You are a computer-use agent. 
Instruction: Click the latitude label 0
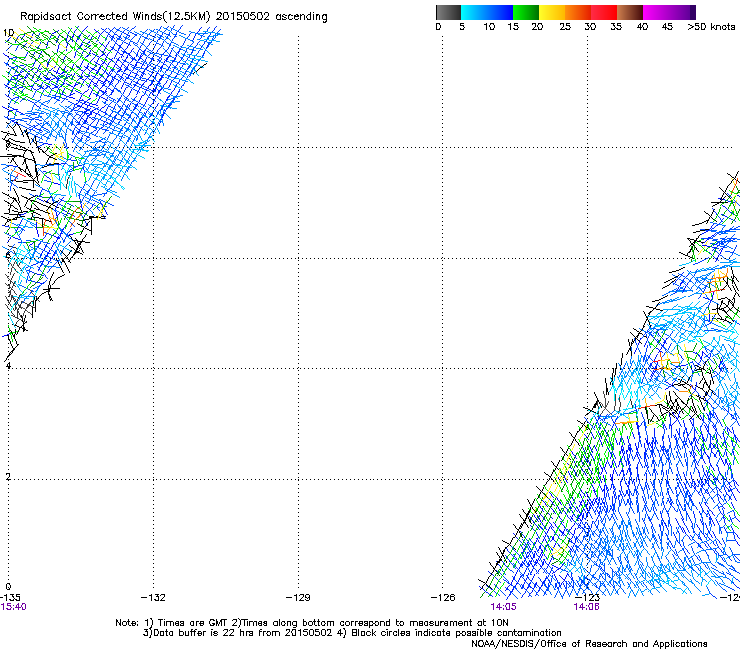pos(8,587)
